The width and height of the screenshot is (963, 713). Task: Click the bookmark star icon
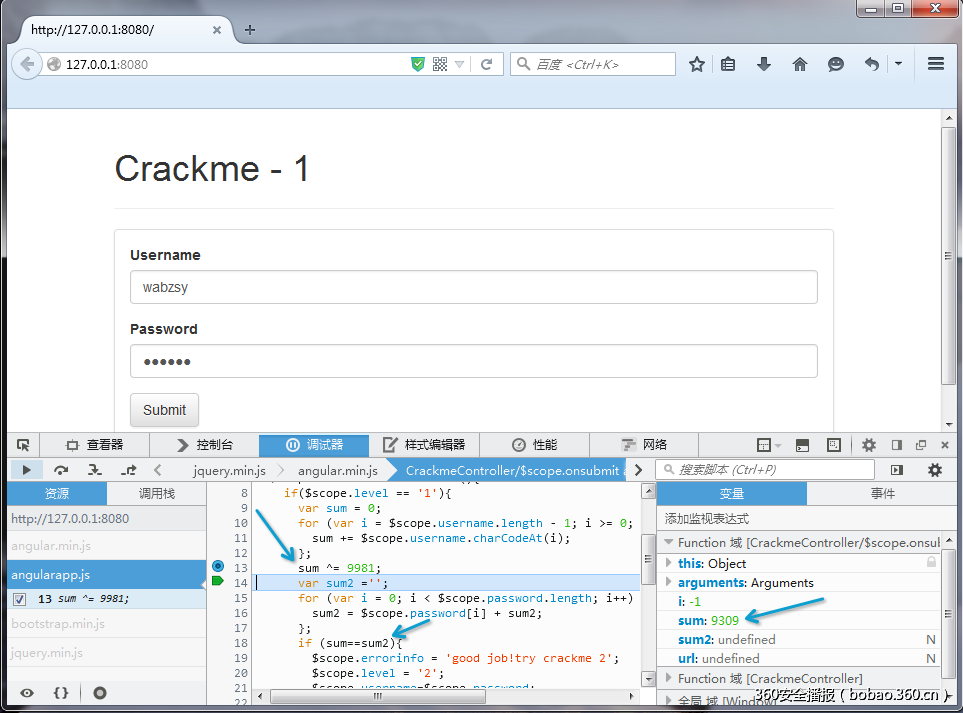click(697, 64)
